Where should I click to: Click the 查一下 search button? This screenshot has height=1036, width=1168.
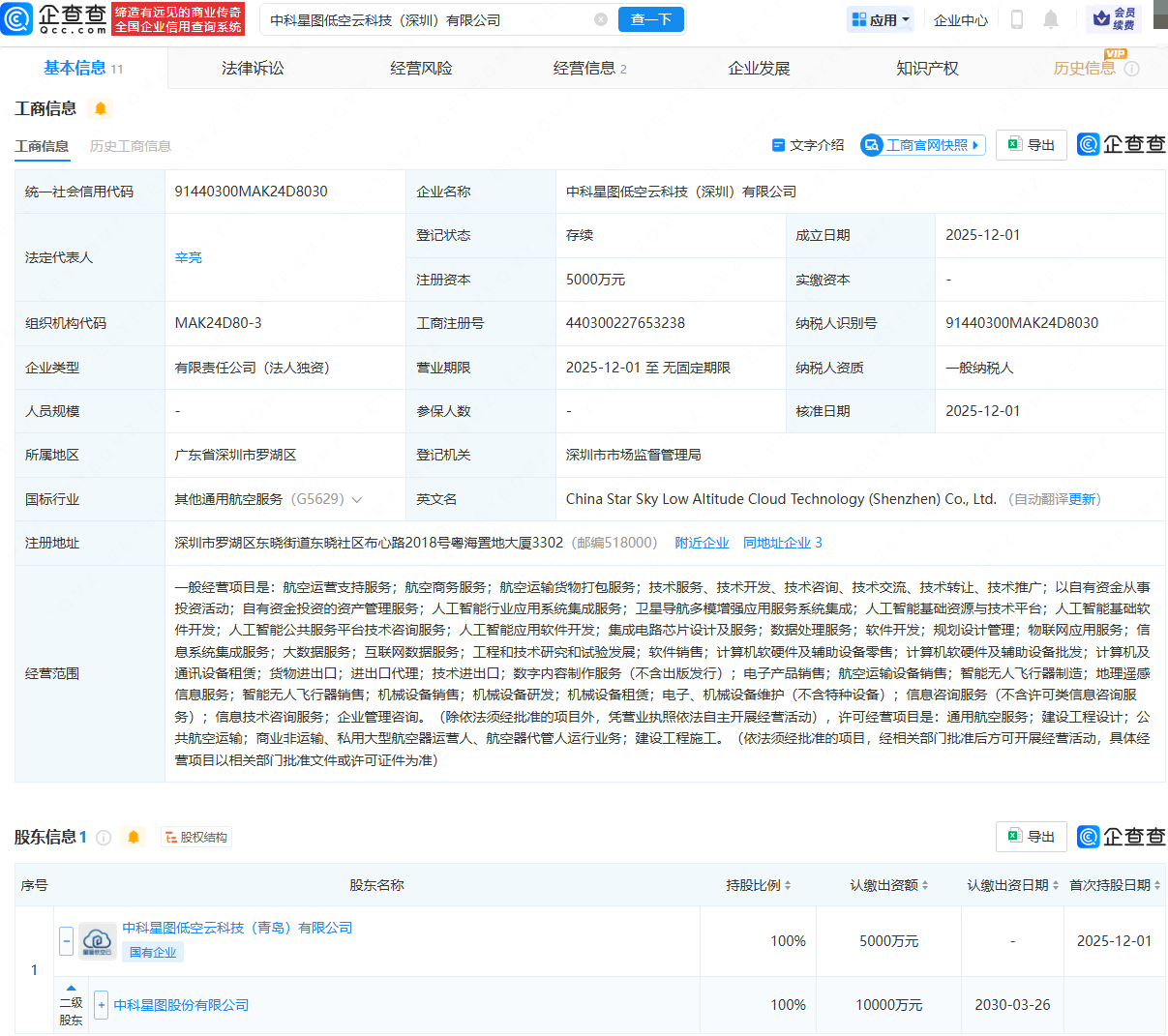650,19
